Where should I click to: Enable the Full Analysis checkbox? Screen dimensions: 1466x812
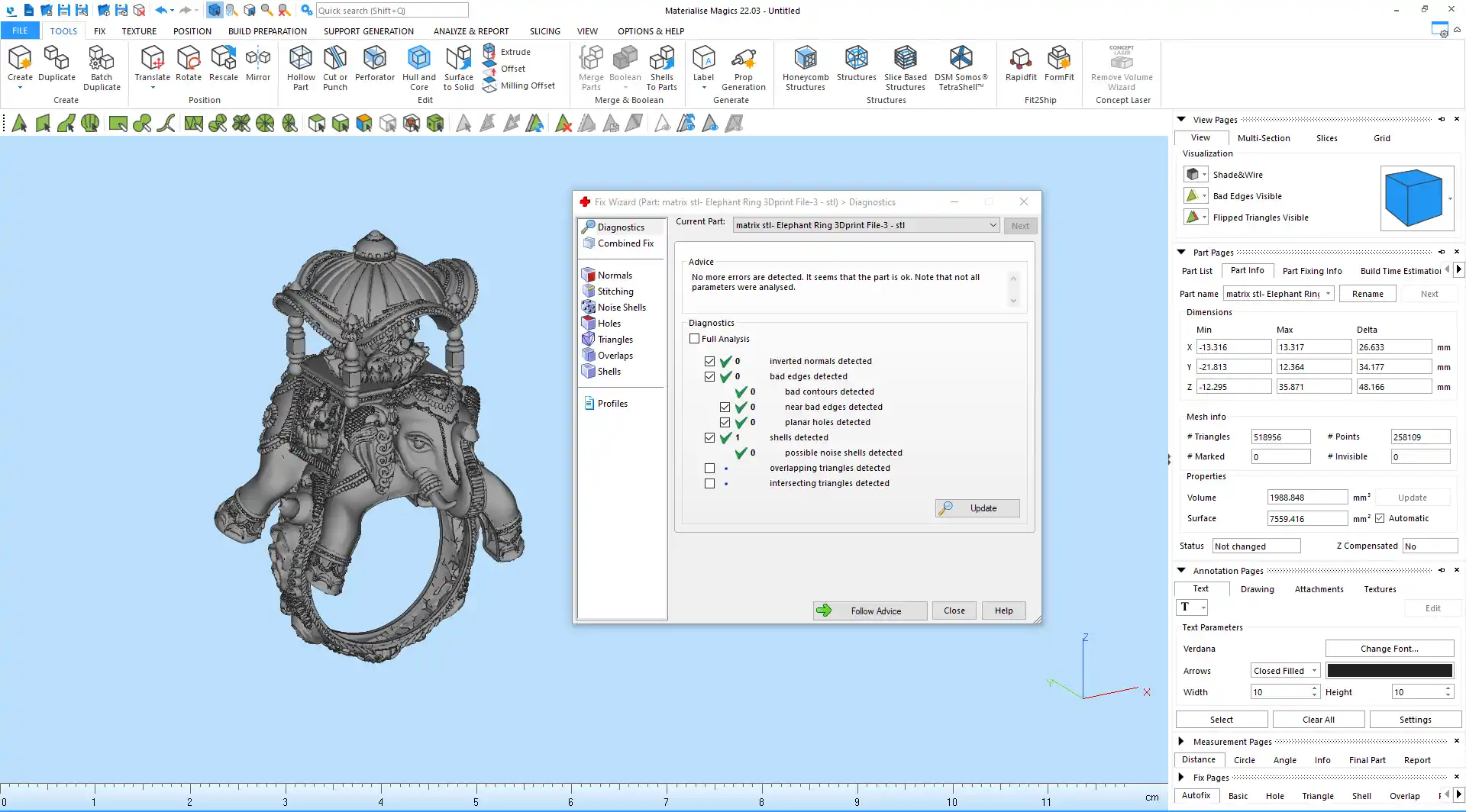(x=695, y=339)
